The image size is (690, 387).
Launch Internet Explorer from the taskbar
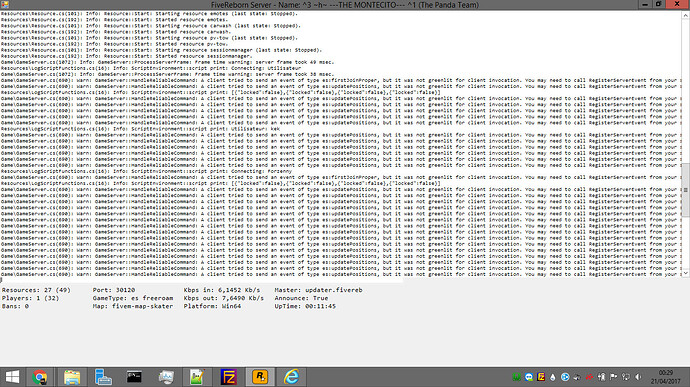click(x=291, y=377)
